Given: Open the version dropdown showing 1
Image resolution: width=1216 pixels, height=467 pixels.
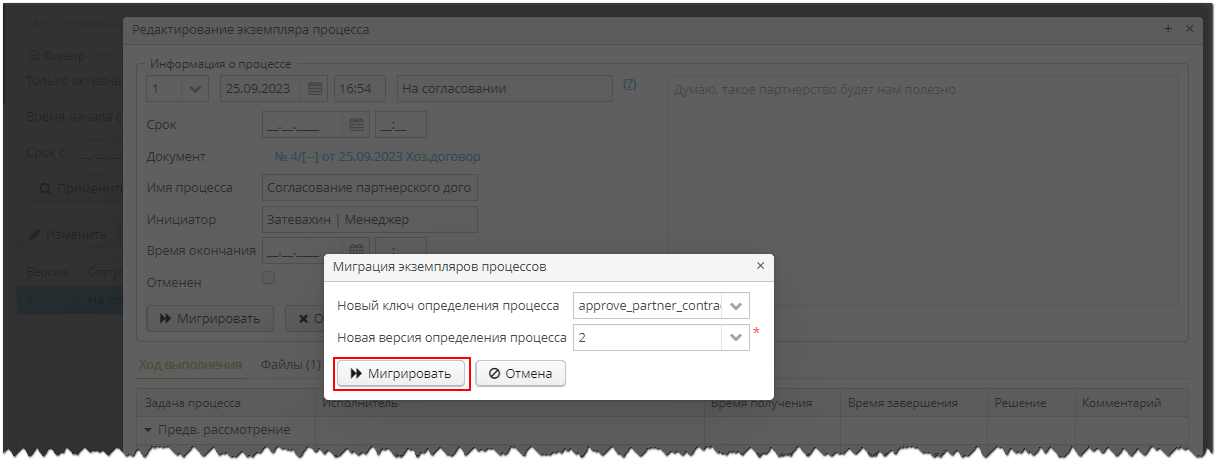Looking at the screenshot, I should (x=193, y=89).
